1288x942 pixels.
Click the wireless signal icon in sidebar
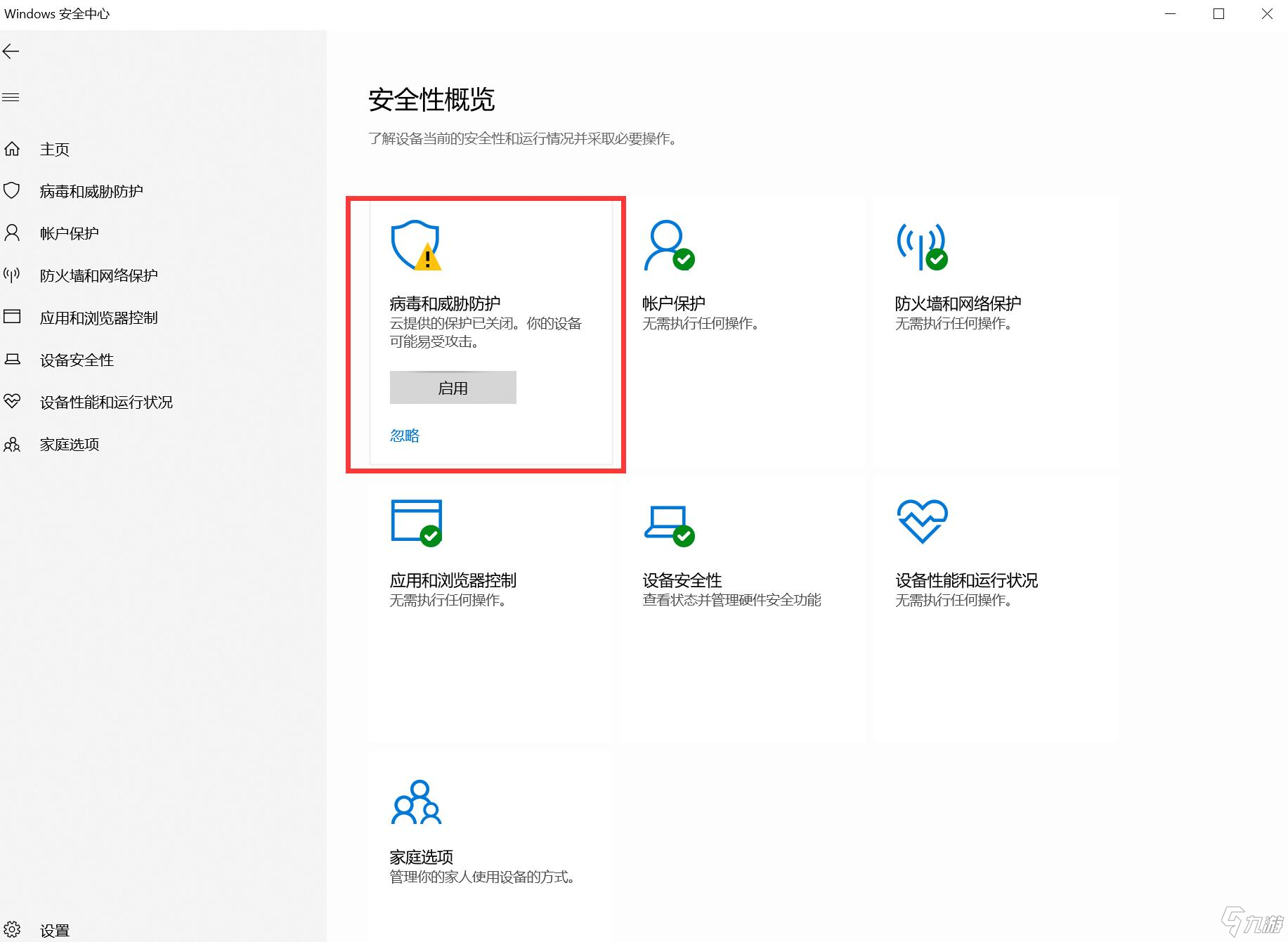coord(12,275)
